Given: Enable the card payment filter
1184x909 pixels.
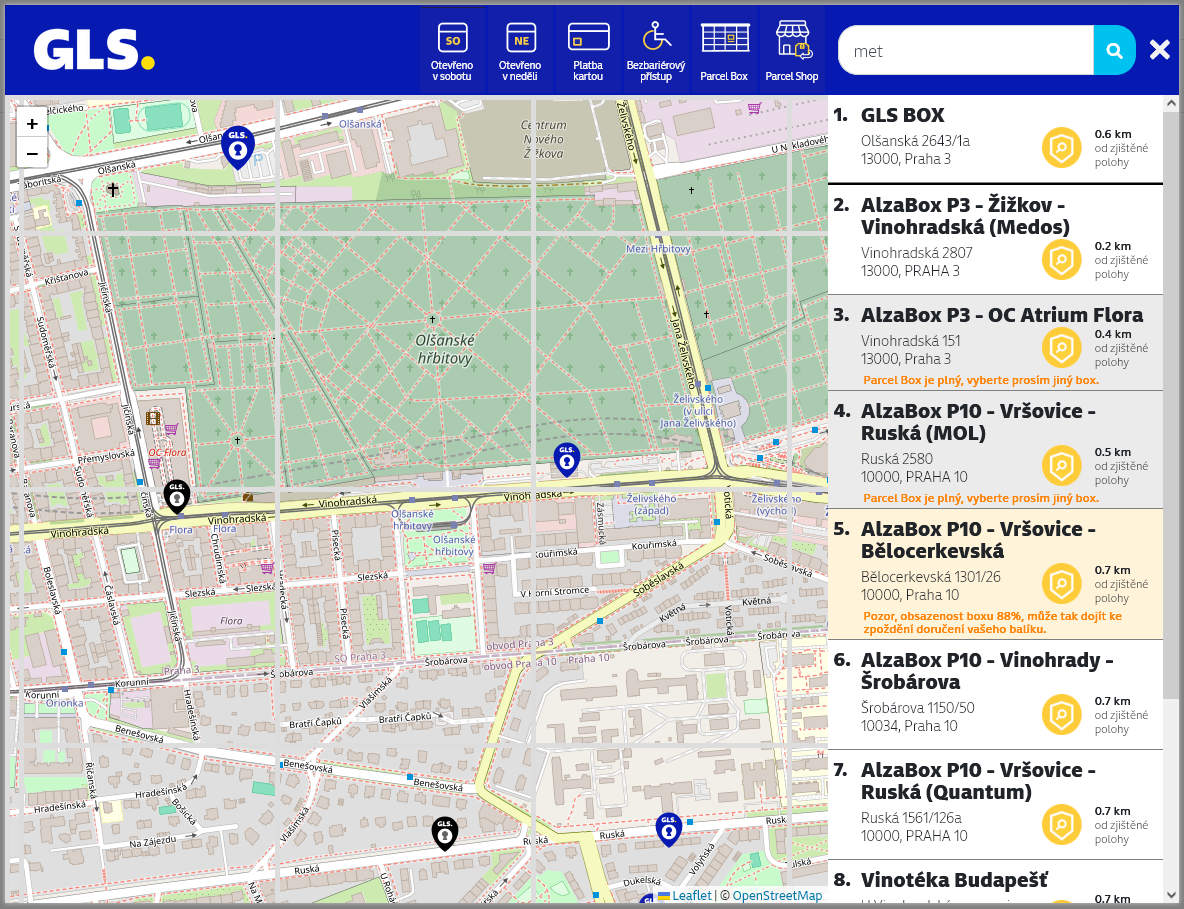Looking at the screenshot, I should (x=588, y=51).
